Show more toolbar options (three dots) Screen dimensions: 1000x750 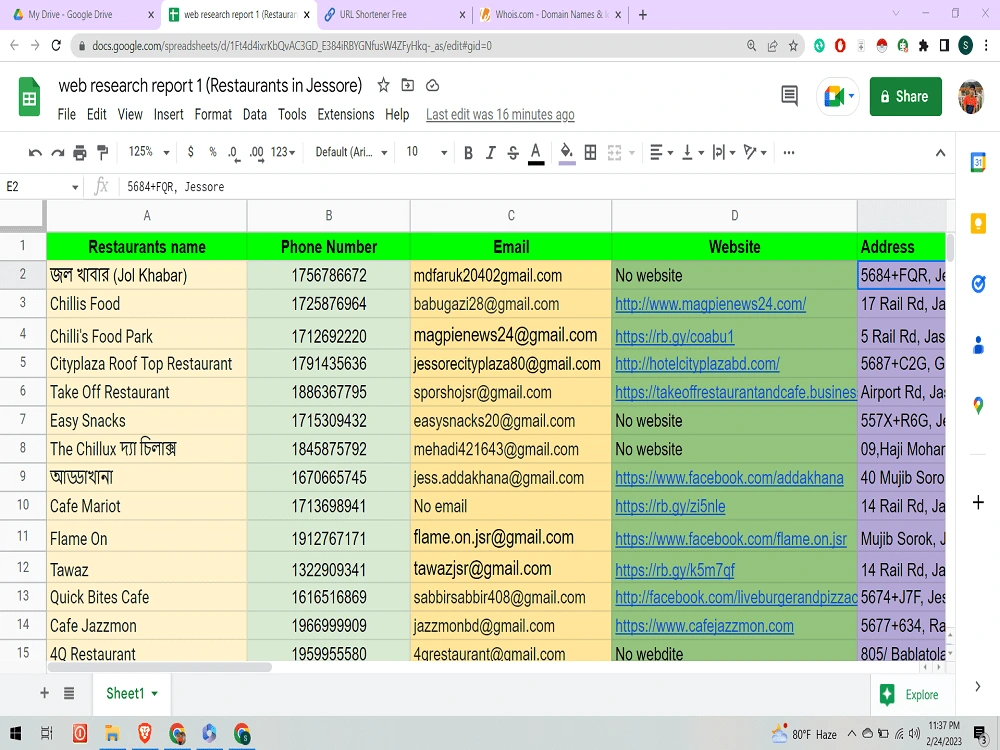coord(789,152)
